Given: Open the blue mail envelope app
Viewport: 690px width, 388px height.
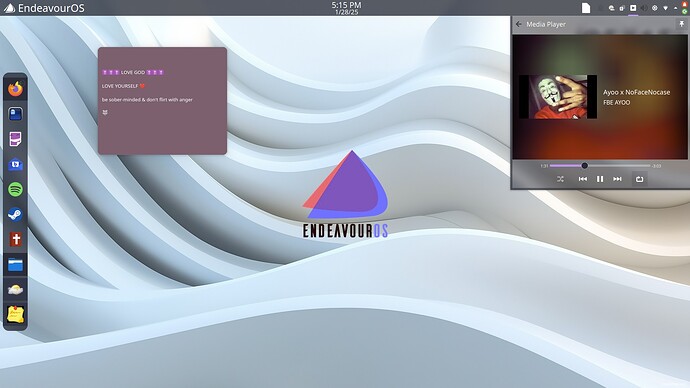Looking at the screenshot, I should 15,165.
